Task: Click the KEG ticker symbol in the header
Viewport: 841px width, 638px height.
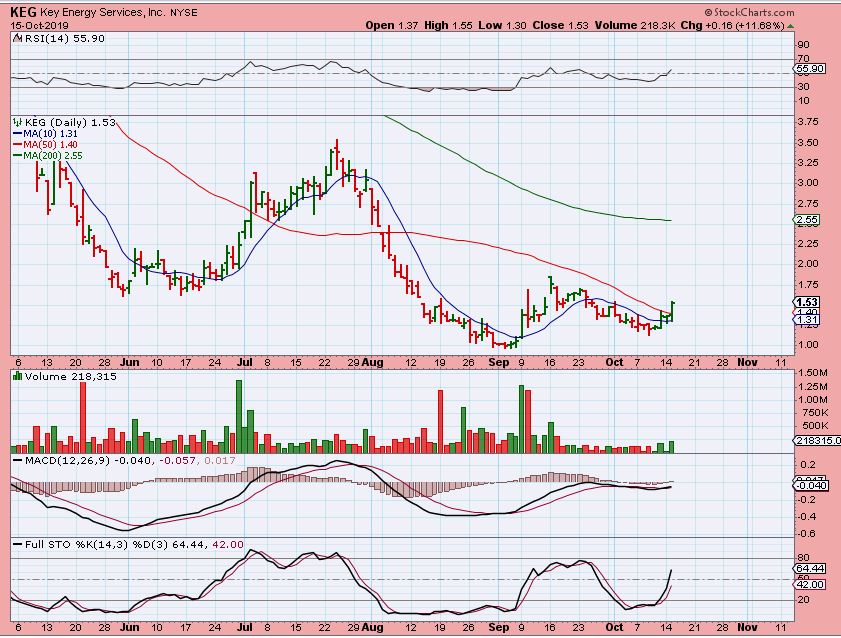Action: point(23,12)
